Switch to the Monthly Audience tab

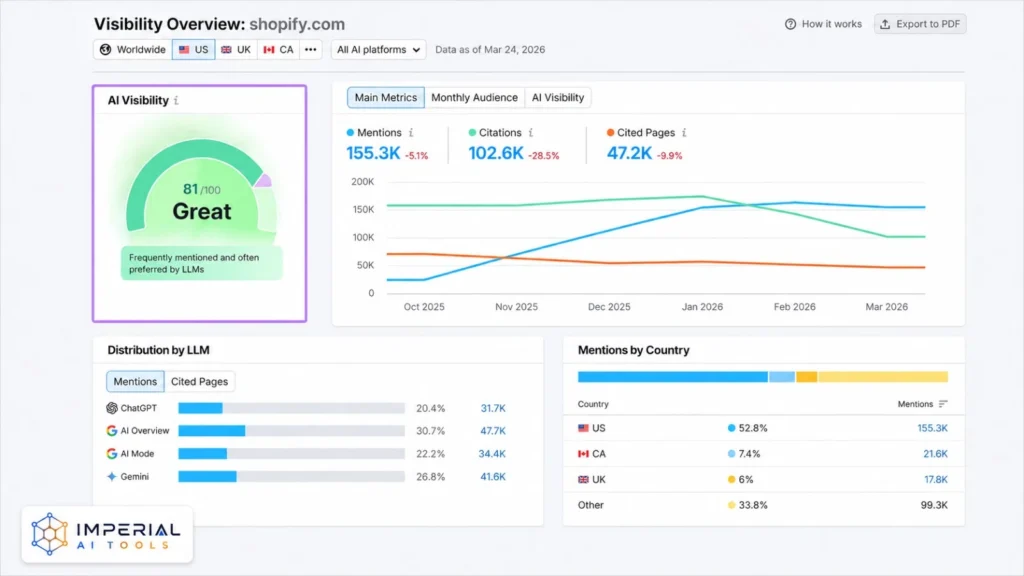click(474, 97)
